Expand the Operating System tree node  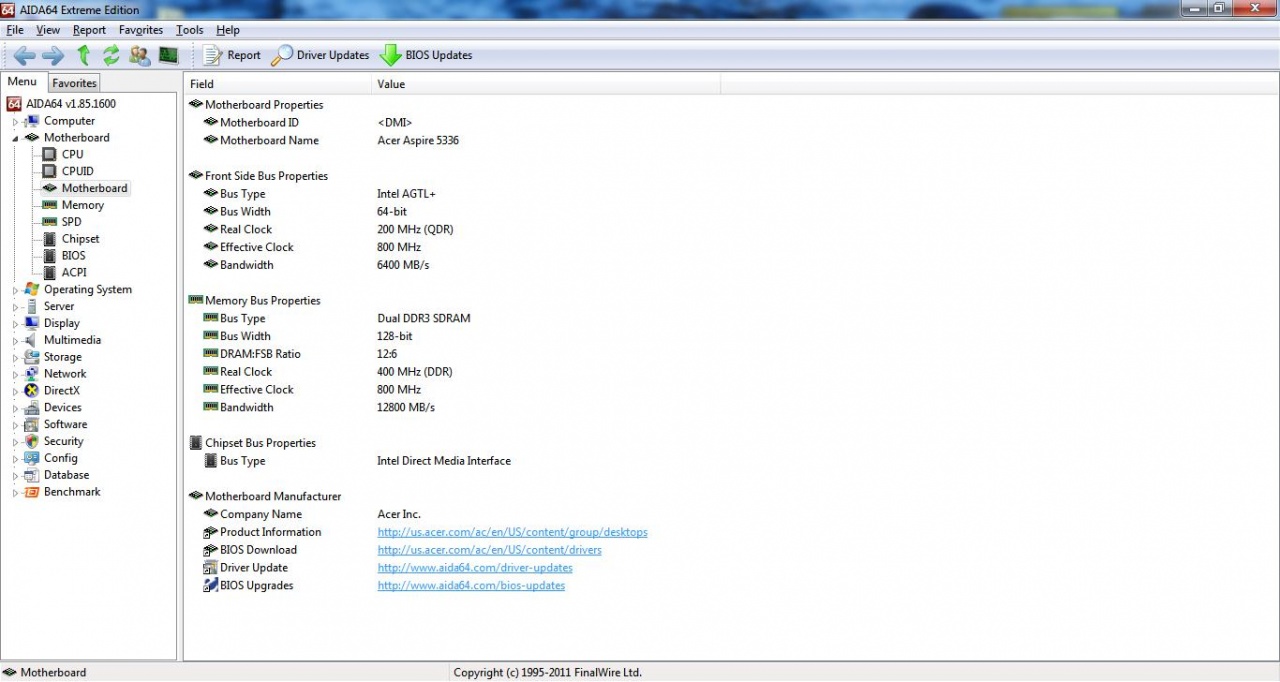(15, 290)
